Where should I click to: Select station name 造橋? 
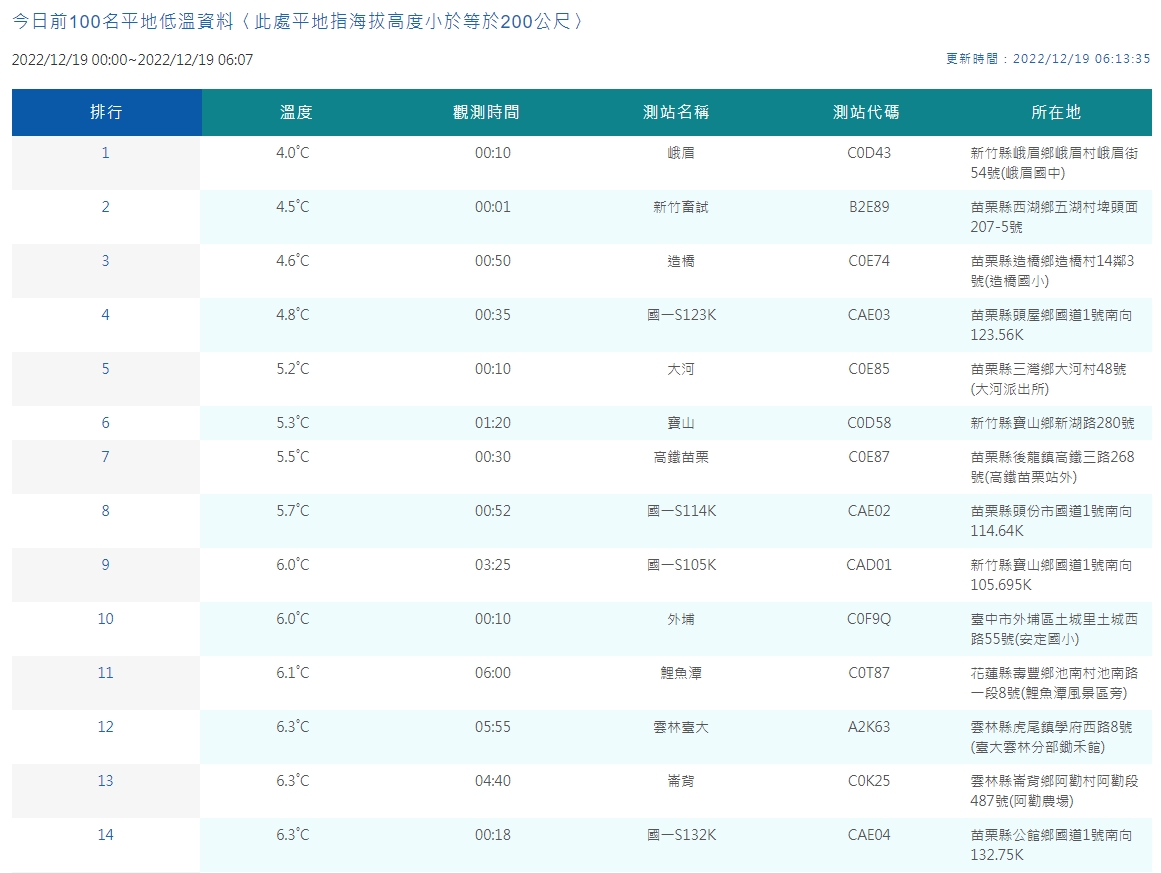click(x=681, y=261)
